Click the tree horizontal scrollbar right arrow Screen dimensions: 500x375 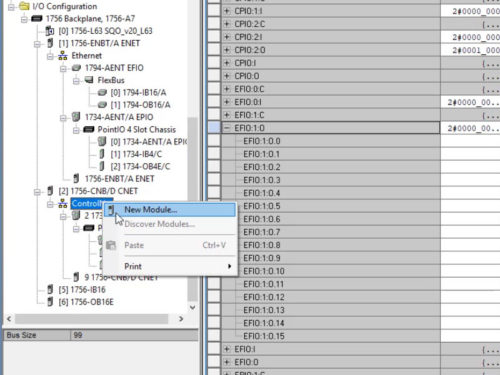(181, 319)
